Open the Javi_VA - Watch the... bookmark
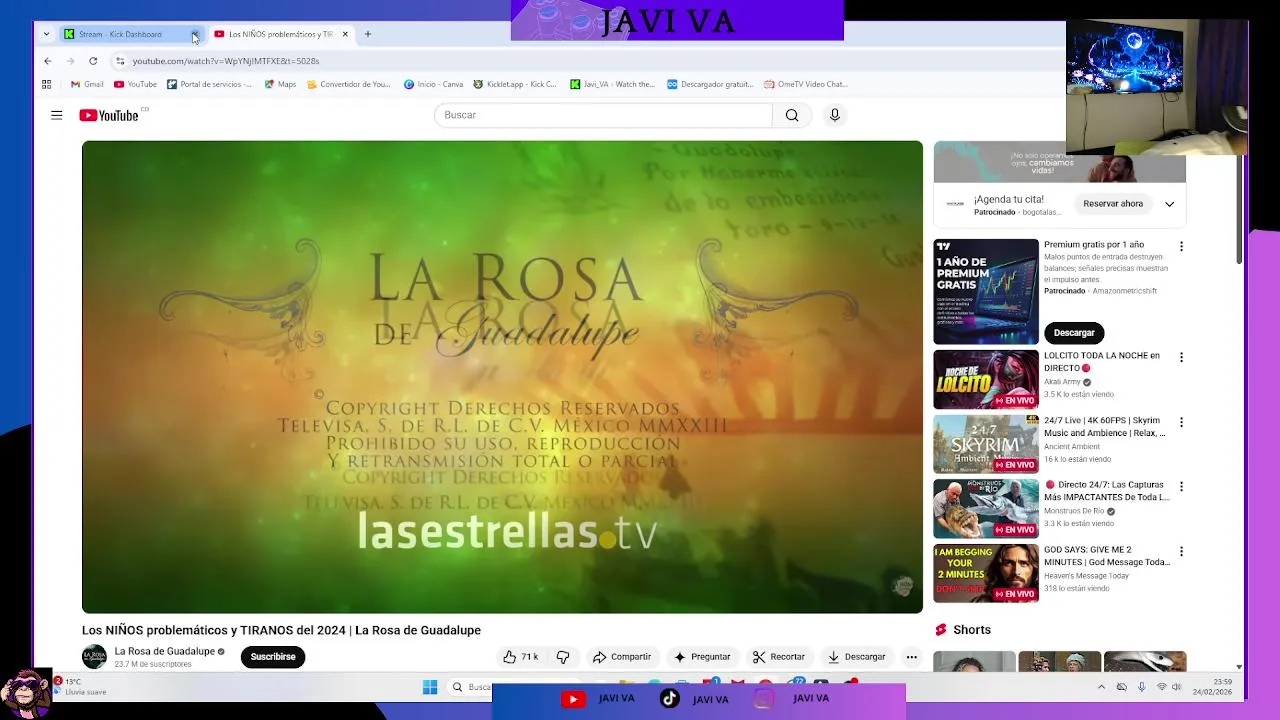The width and height of the screenshot is (1280, 720). click(612, 84)
